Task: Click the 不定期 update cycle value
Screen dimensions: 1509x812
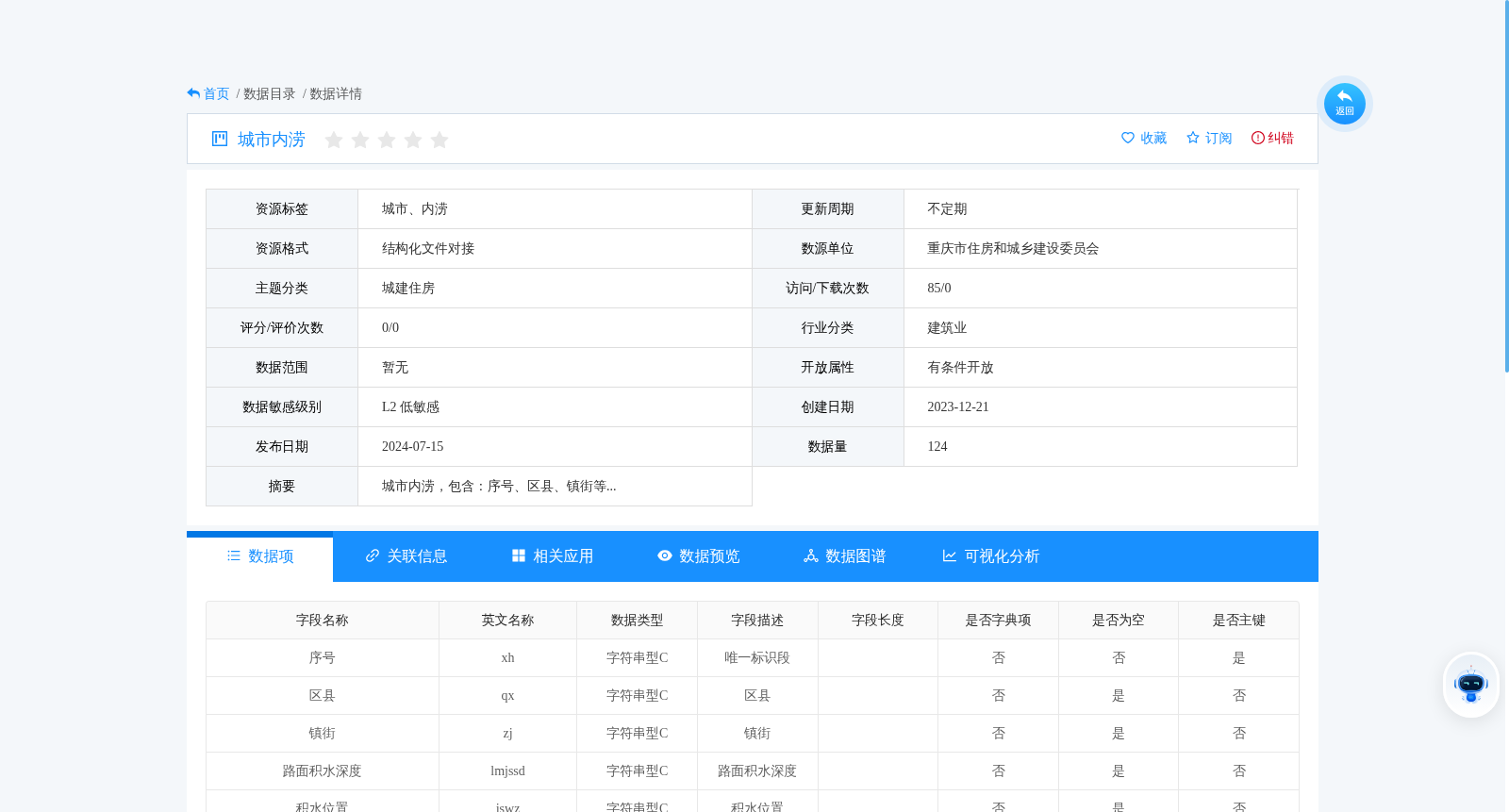Action: [947, 209]
